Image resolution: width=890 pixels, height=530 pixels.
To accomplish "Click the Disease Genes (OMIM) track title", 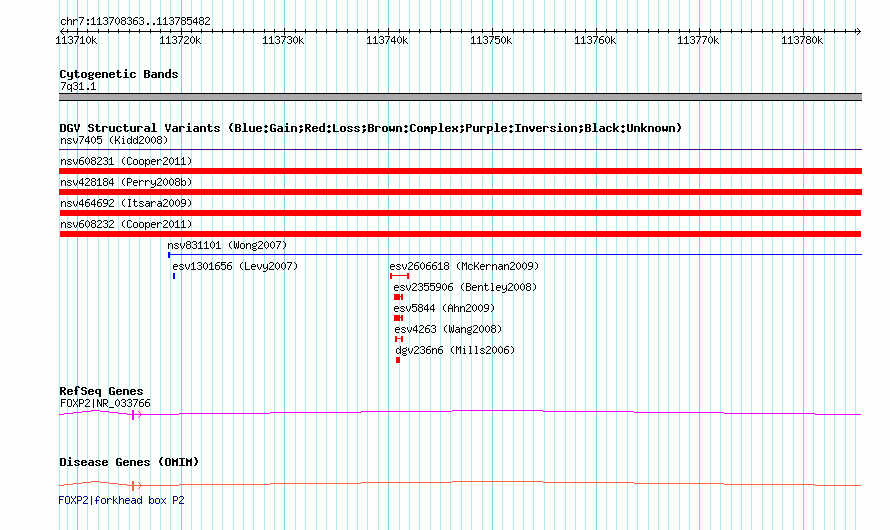I will click(129, 462).
